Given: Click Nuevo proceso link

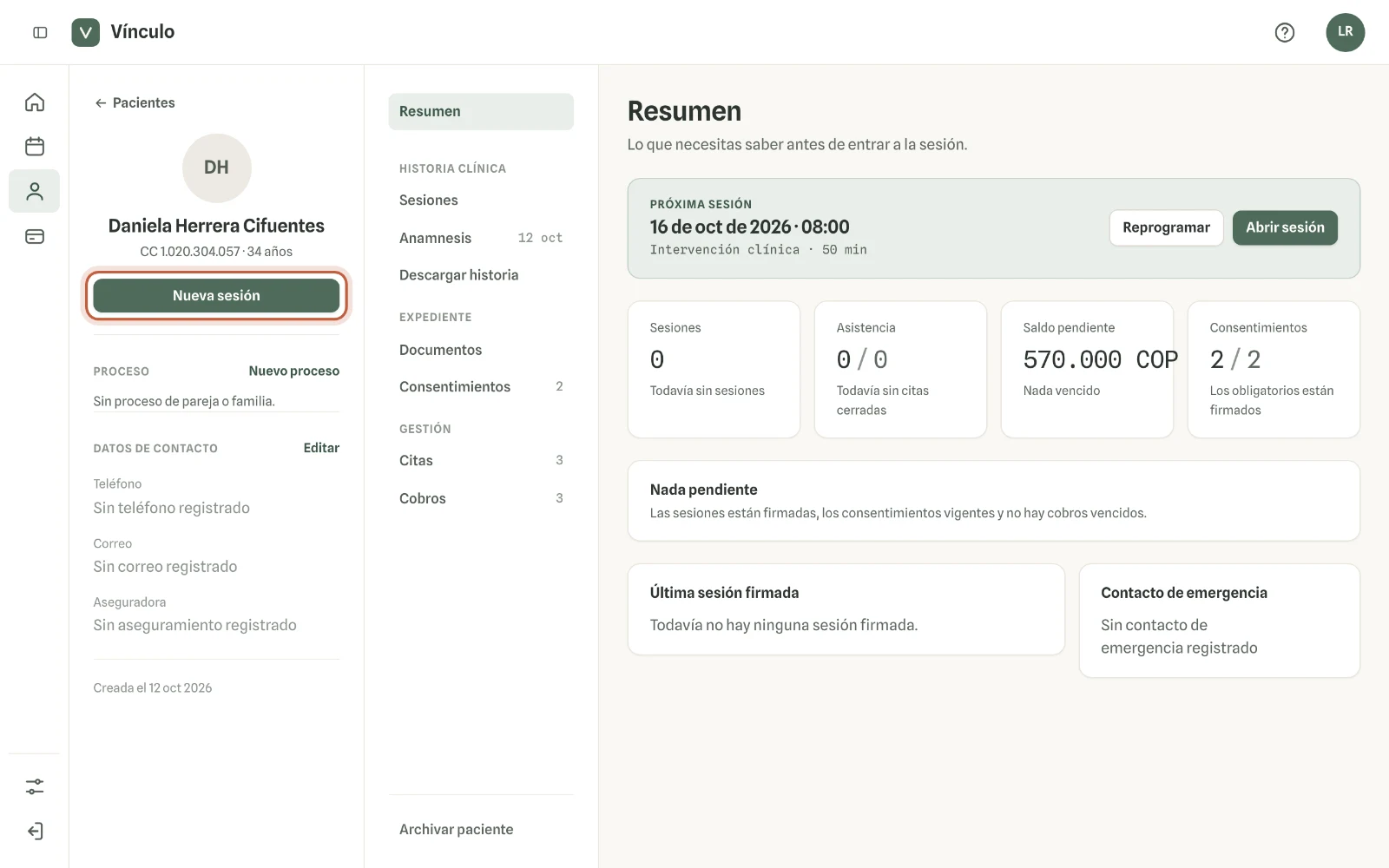Looking at the screenshot, I should point(294,371).
